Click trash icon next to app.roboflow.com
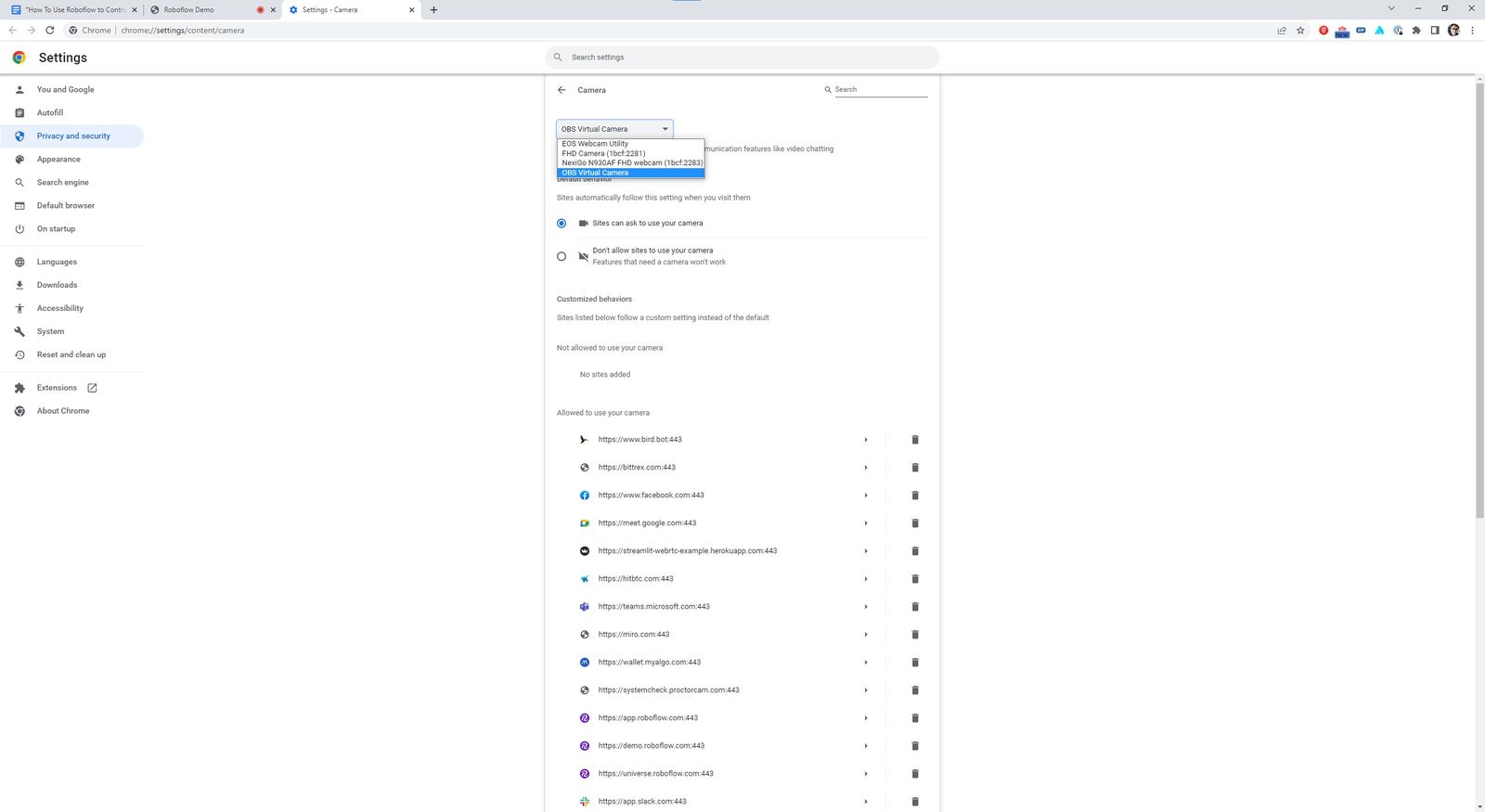 click(914, 718)
